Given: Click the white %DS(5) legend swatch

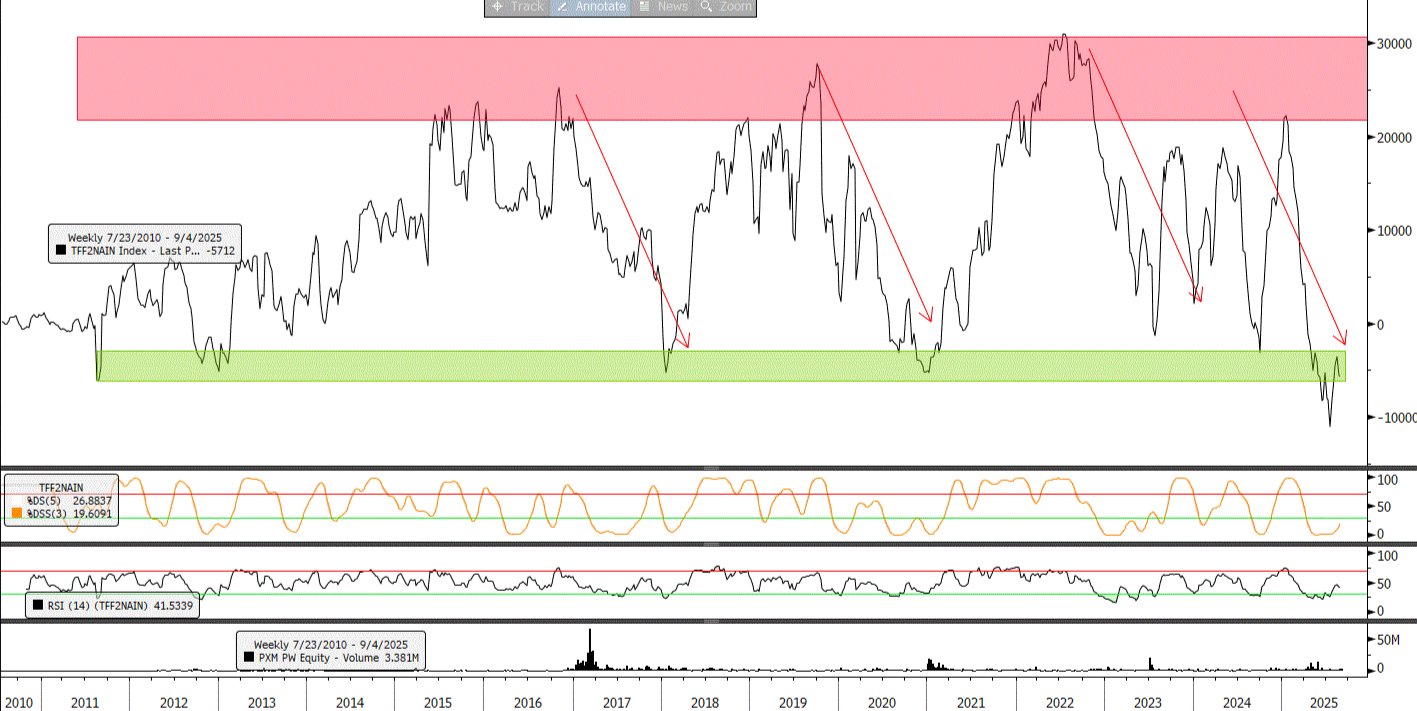Looking at the screenshot, I should point(15,500).
